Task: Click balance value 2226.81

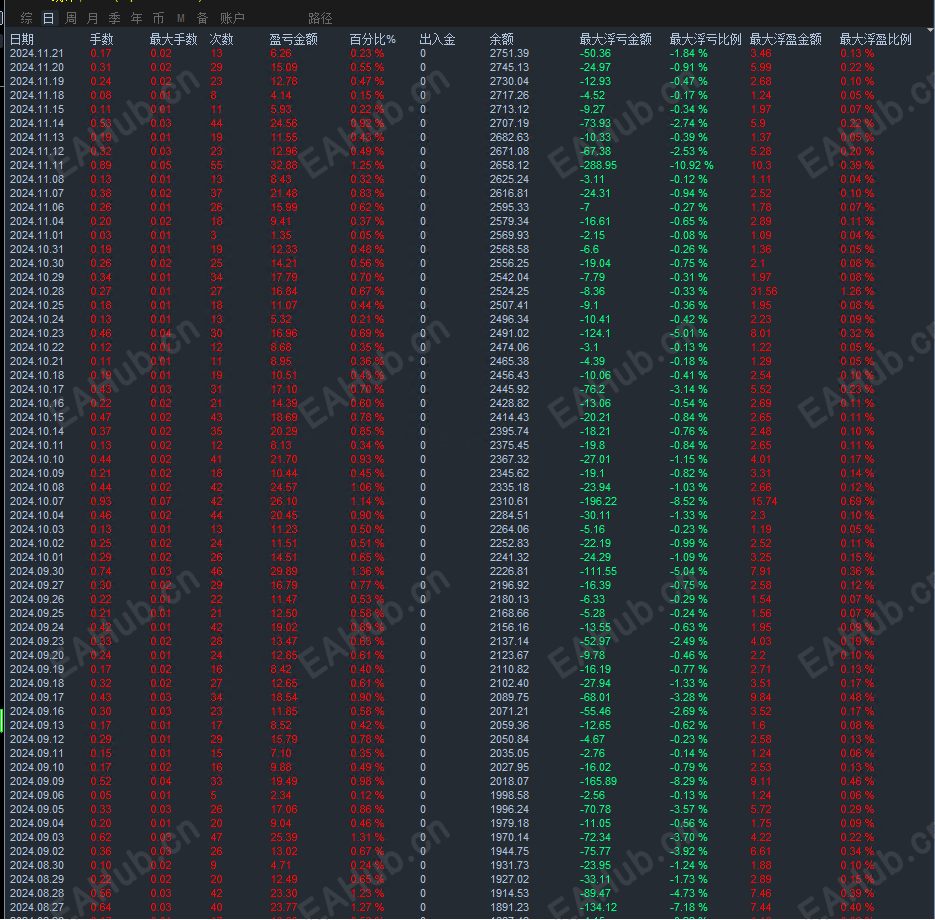Action: pyautogui.click(x=509, y=572)
